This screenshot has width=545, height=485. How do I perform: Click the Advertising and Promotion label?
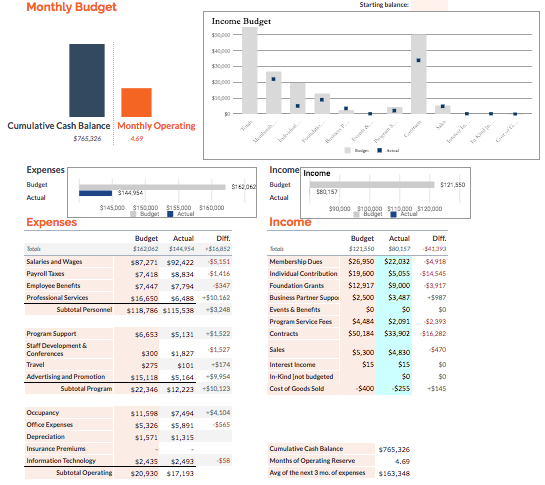[x=66, y=377]
